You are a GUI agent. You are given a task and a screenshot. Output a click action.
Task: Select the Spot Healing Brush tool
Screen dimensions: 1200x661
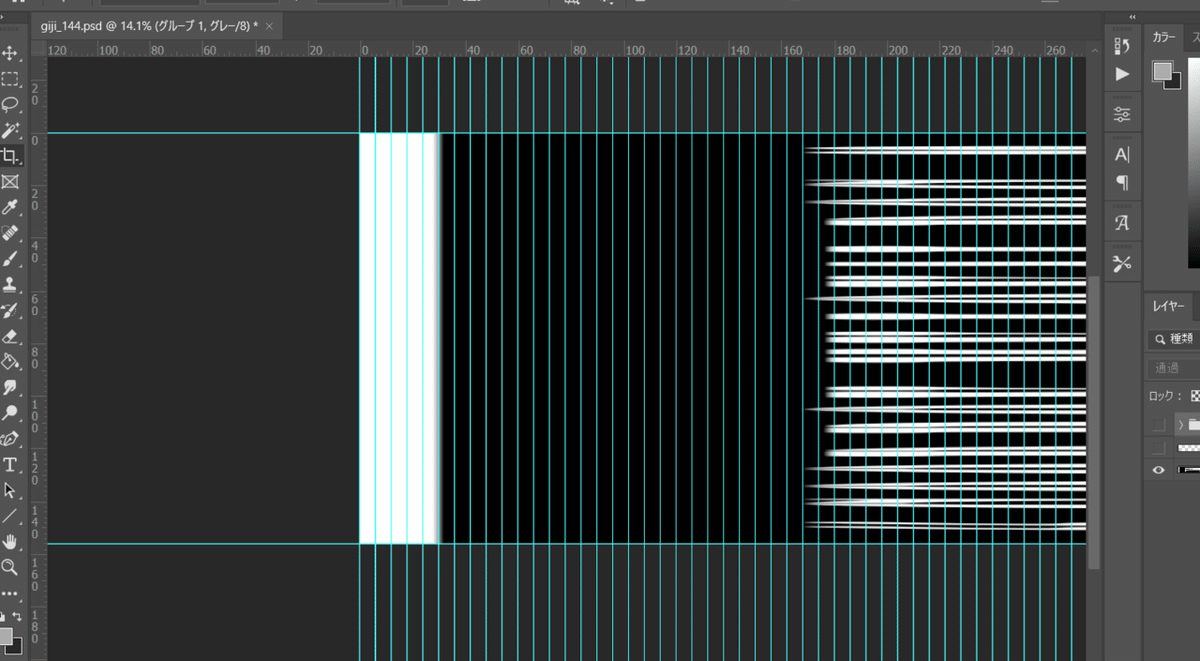point(10,233)
